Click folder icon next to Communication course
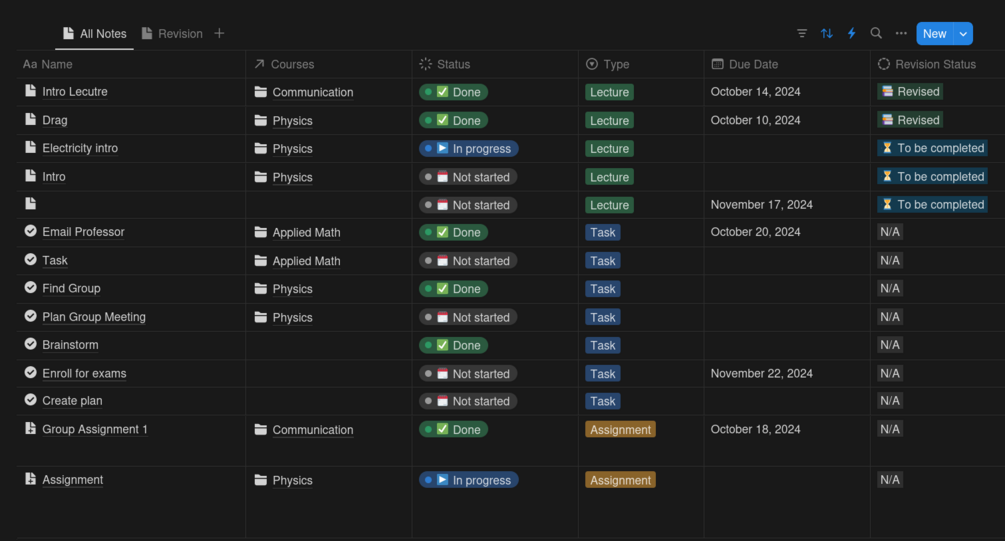1005x541 pixels. pos(260,92)
